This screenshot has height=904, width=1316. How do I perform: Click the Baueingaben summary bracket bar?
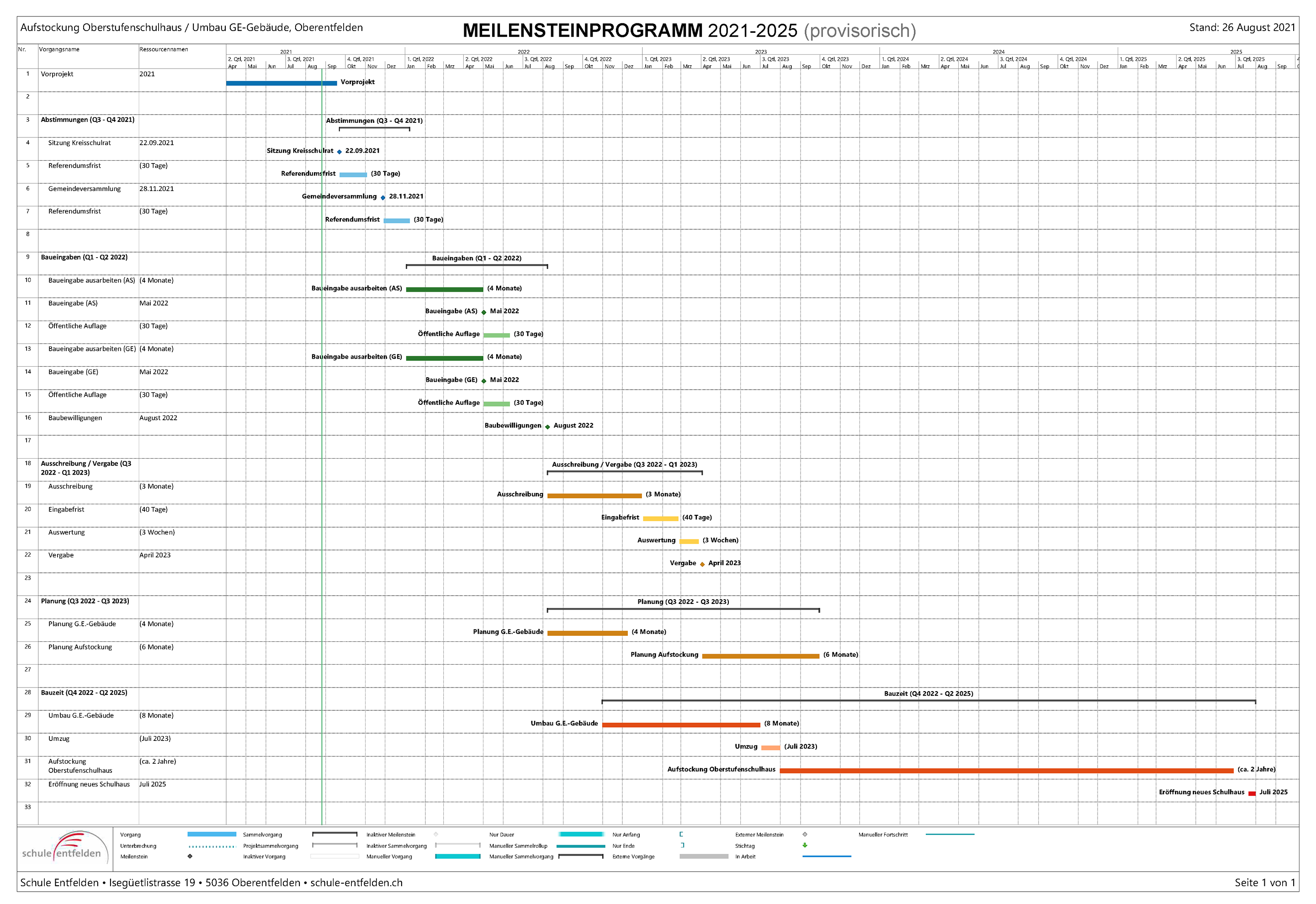(477, 265)
